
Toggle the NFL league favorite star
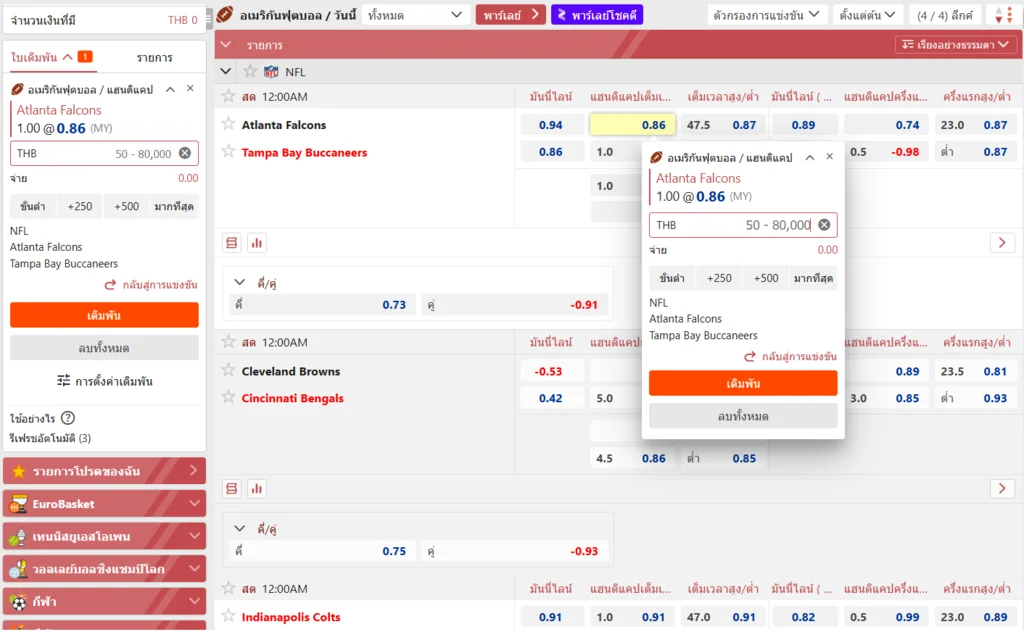click(x=250, y=72)
